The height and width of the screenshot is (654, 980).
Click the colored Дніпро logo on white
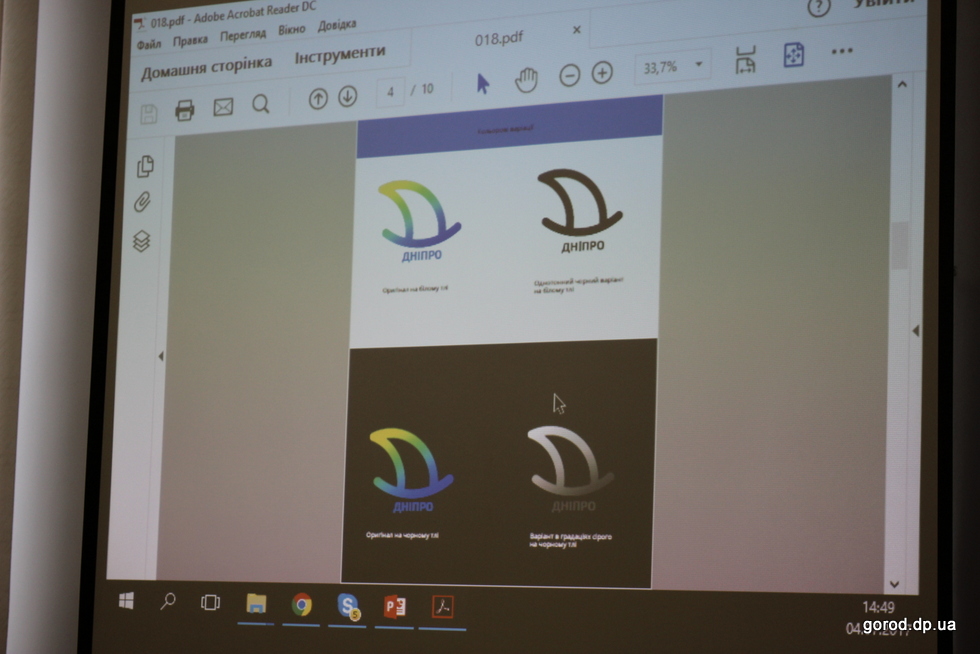(419, 221)
